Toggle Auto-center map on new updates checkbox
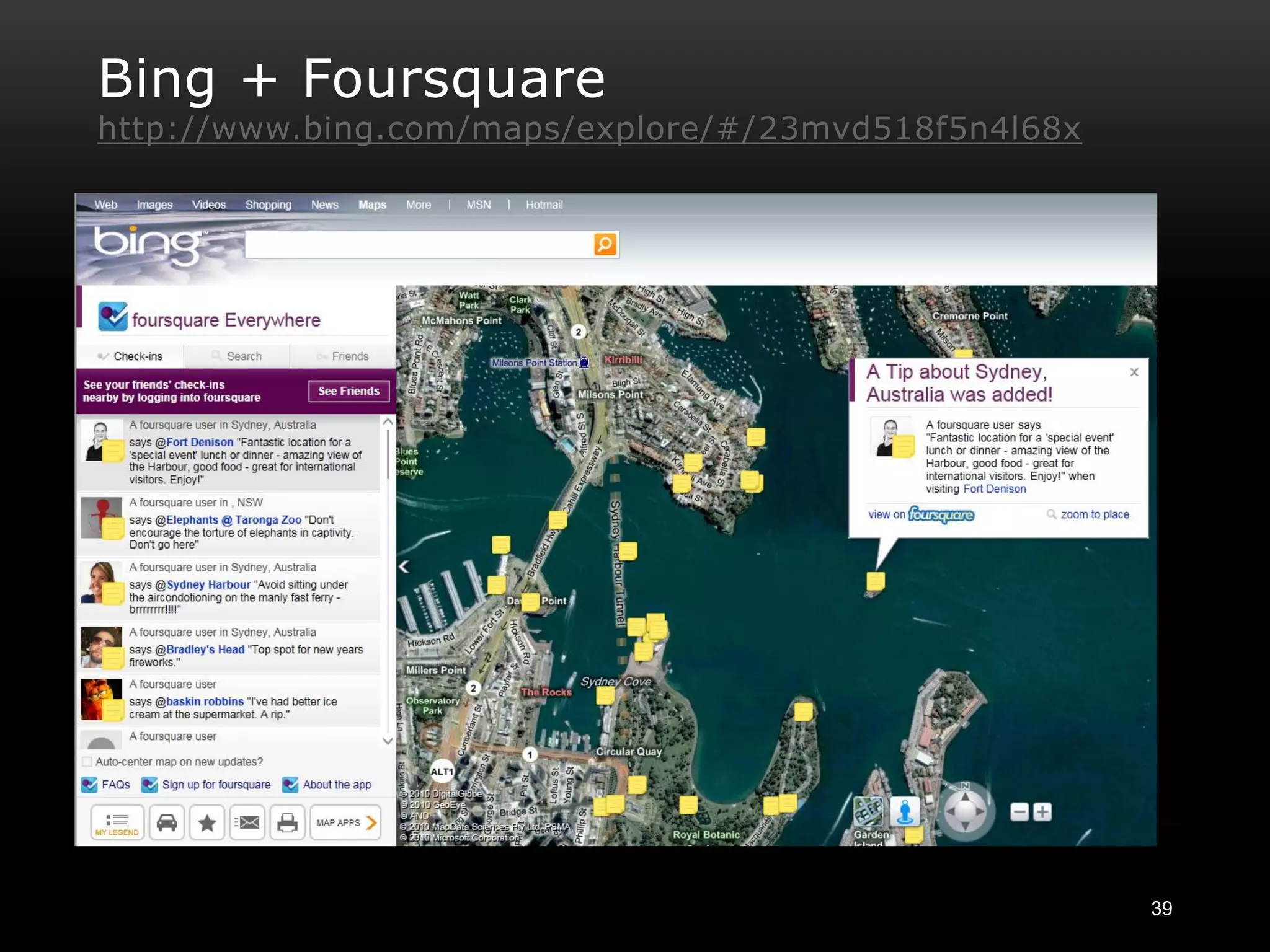This screenshot has width=1270, height=952. tap(87, 762)
